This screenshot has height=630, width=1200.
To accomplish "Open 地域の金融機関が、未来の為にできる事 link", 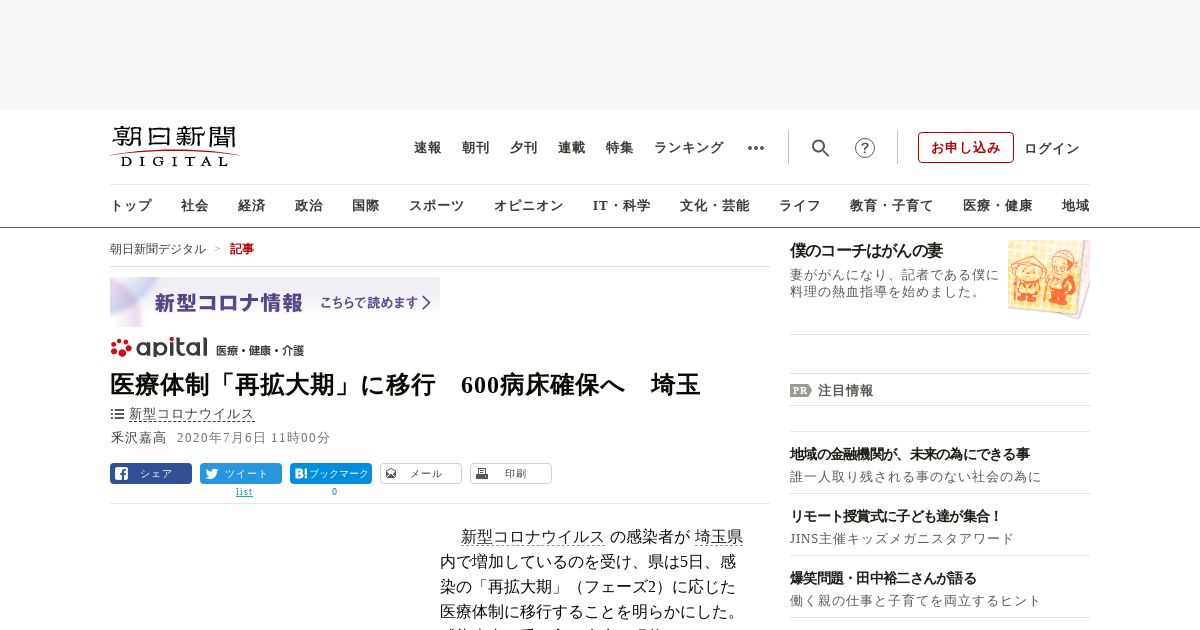I will (x=910, y=454).
